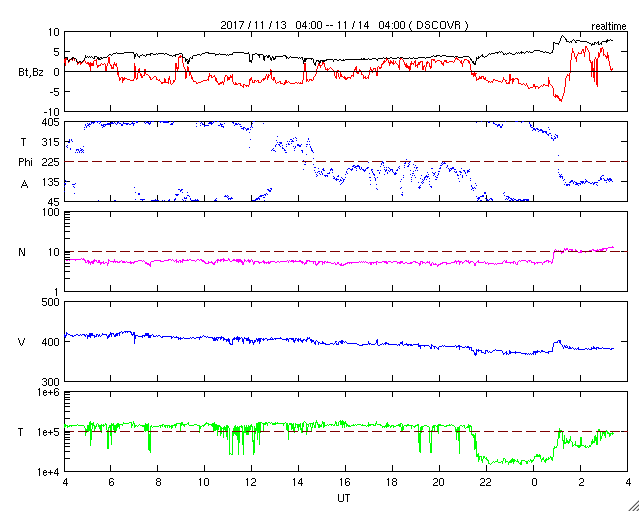Click the "18" hour tick on the UT axis
This screenshot has width=640, height=512.
click(392, 482)
